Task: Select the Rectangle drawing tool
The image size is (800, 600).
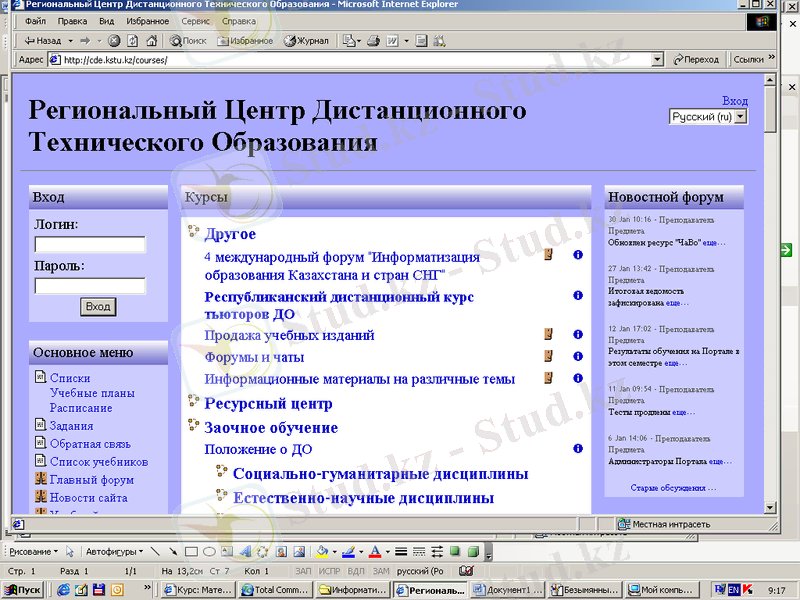Action: 191,551
